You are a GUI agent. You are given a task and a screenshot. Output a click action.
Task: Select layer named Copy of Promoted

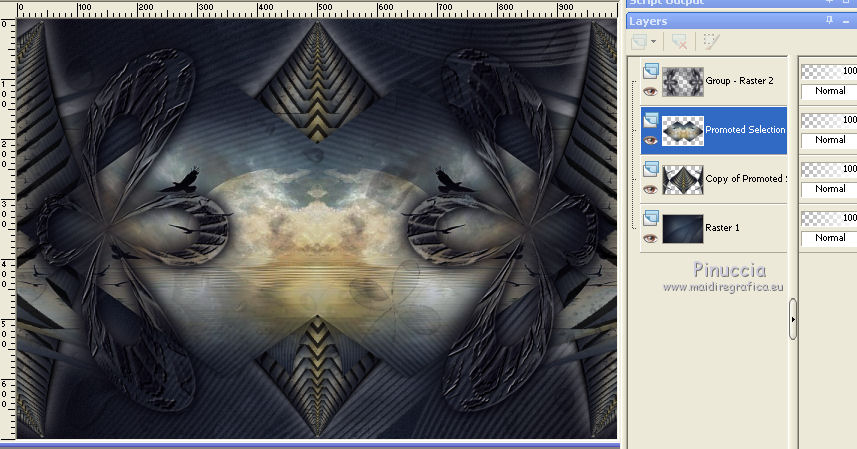point(744,179)
